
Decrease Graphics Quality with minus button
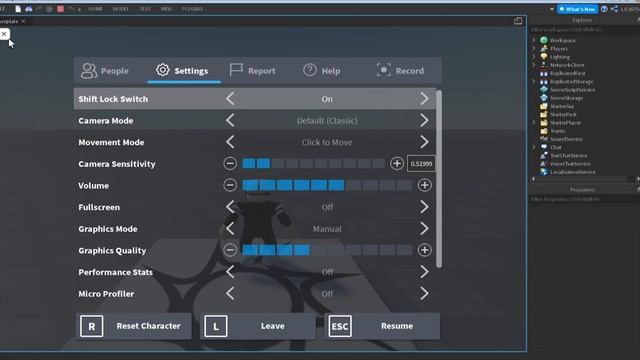(x=230, y=250)
